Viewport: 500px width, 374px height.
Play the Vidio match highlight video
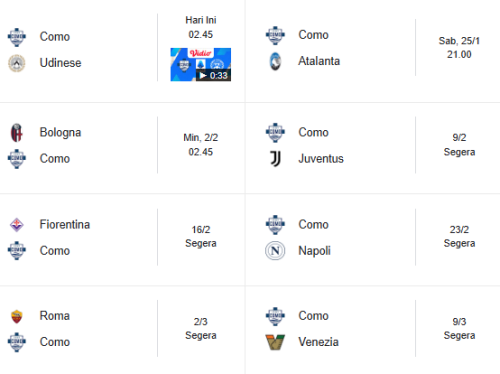201,65
